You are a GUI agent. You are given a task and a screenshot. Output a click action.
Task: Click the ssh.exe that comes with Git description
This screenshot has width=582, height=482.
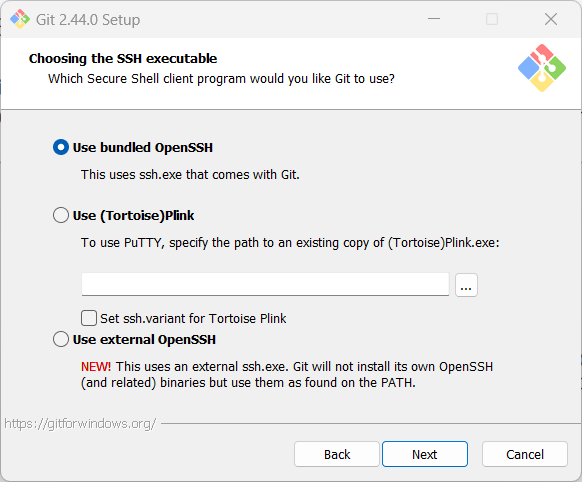click(x=190, y=174)
